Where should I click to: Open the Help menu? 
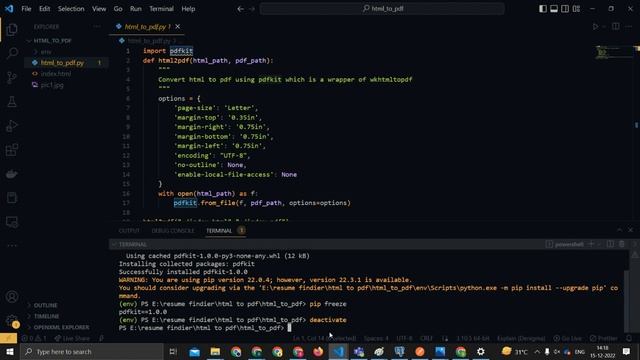(188, 9)
